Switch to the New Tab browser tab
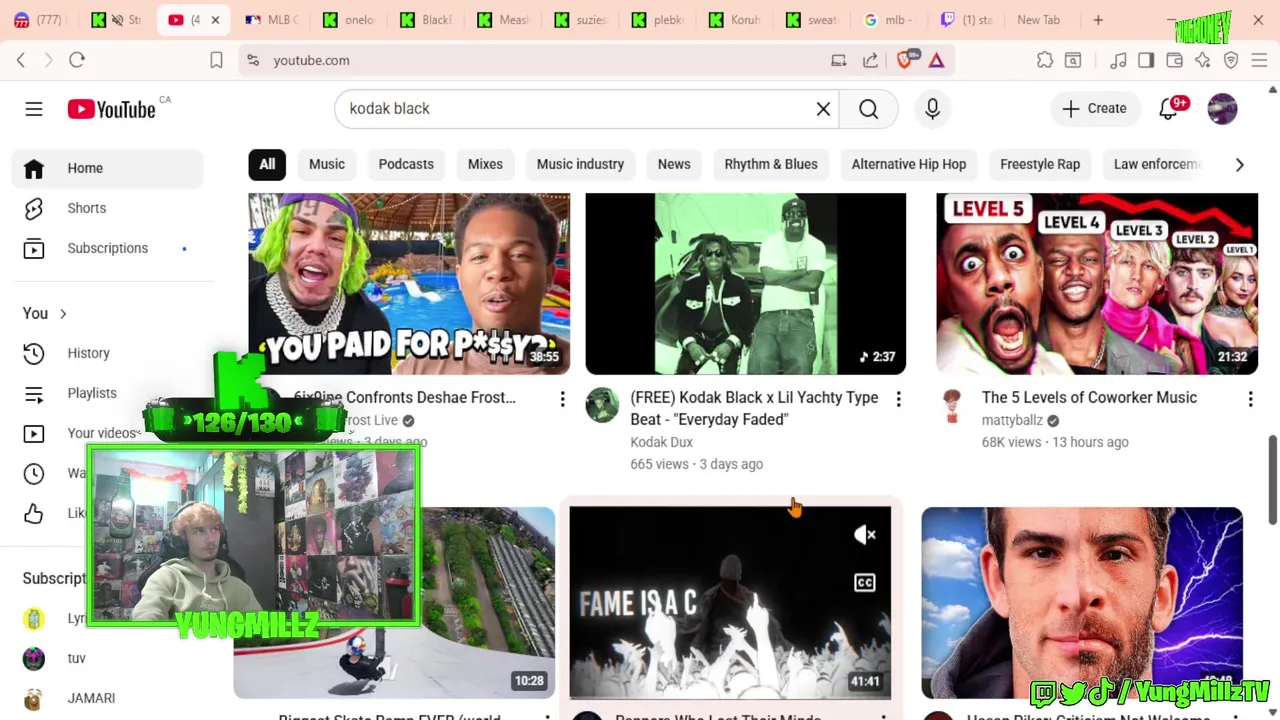Image resolution: width=1280 pixels, height=720 pixels. tap(1038, 20)
